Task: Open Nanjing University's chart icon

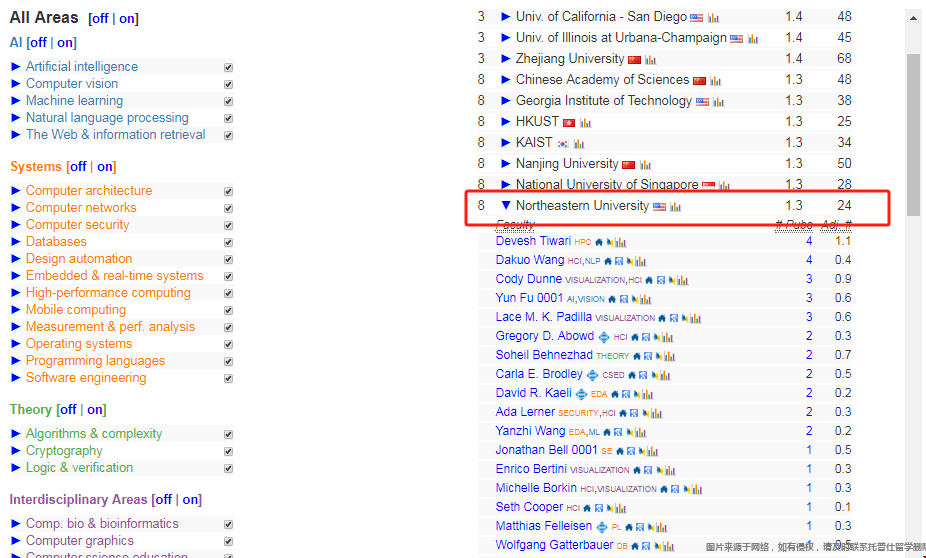Action: pos(645,165)
